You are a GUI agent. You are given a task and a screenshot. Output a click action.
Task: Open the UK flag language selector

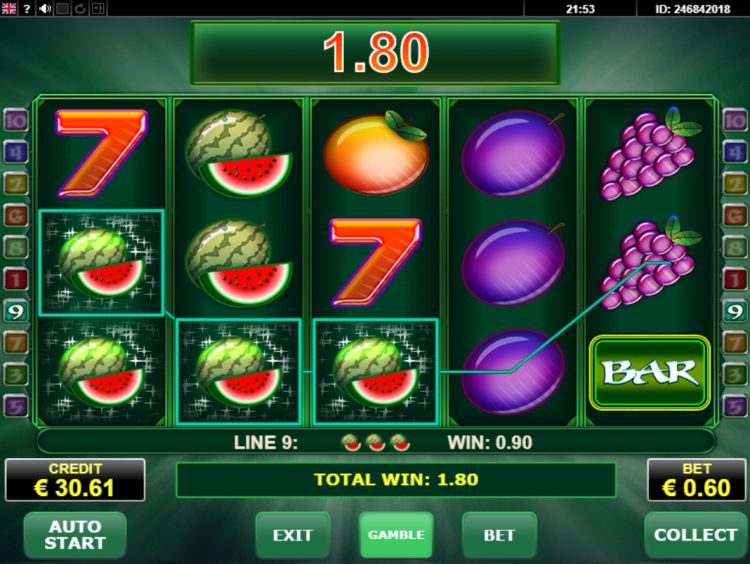point(9,8)
